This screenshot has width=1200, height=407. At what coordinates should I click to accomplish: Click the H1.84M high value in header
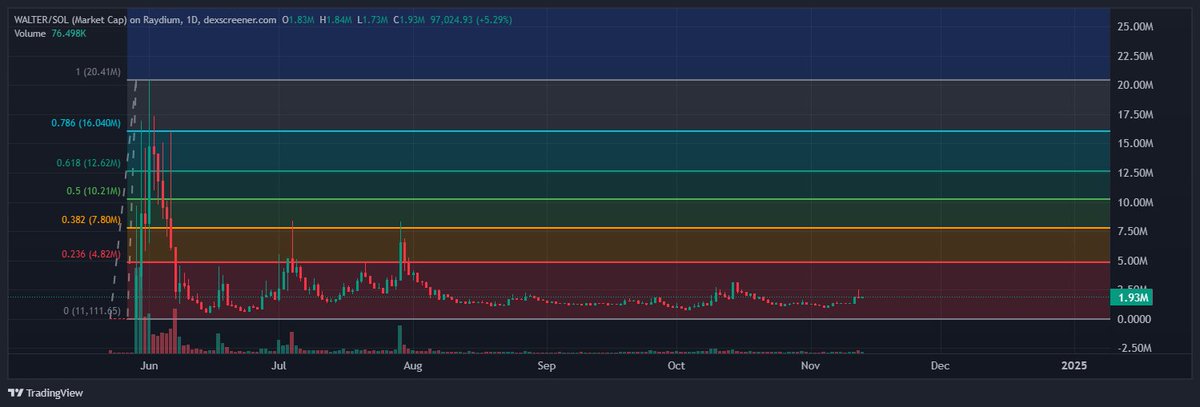pyautogui.click(x=337, y=19)
